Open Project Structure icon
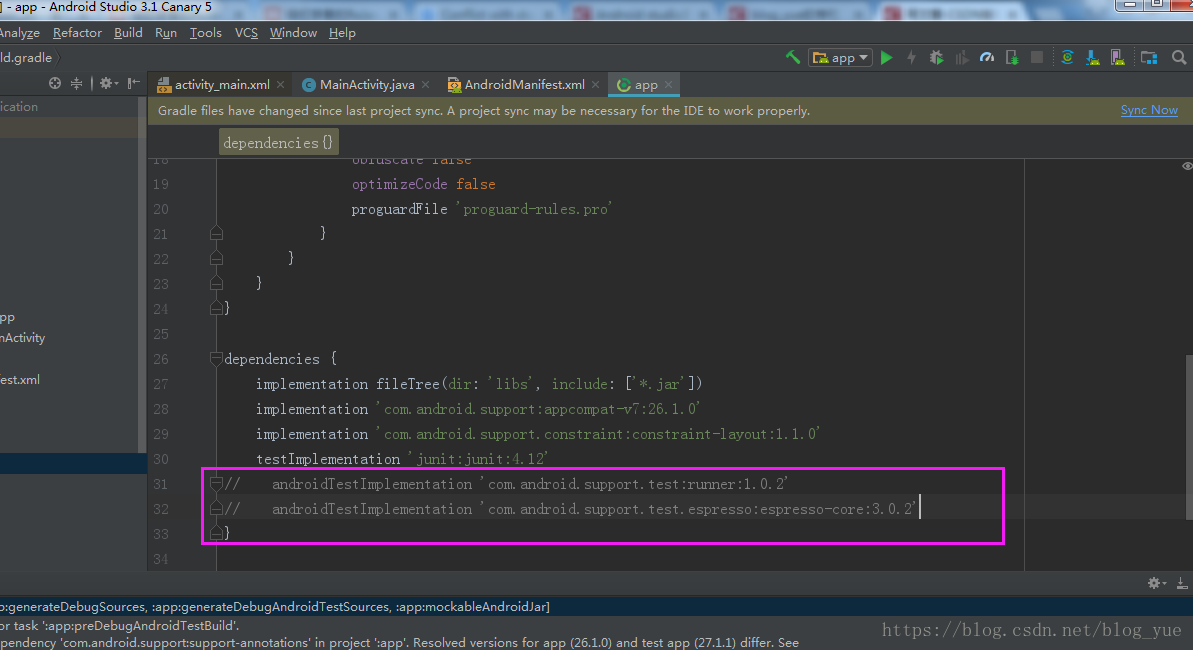This screenshot has width=1193, height=650. click(1149, 58)
